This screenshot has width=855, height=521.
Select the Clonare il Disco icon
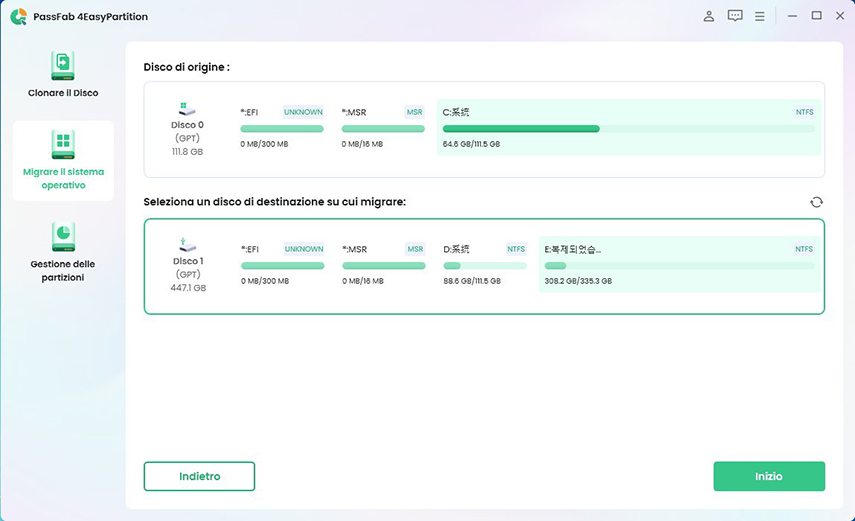point(63,66)
